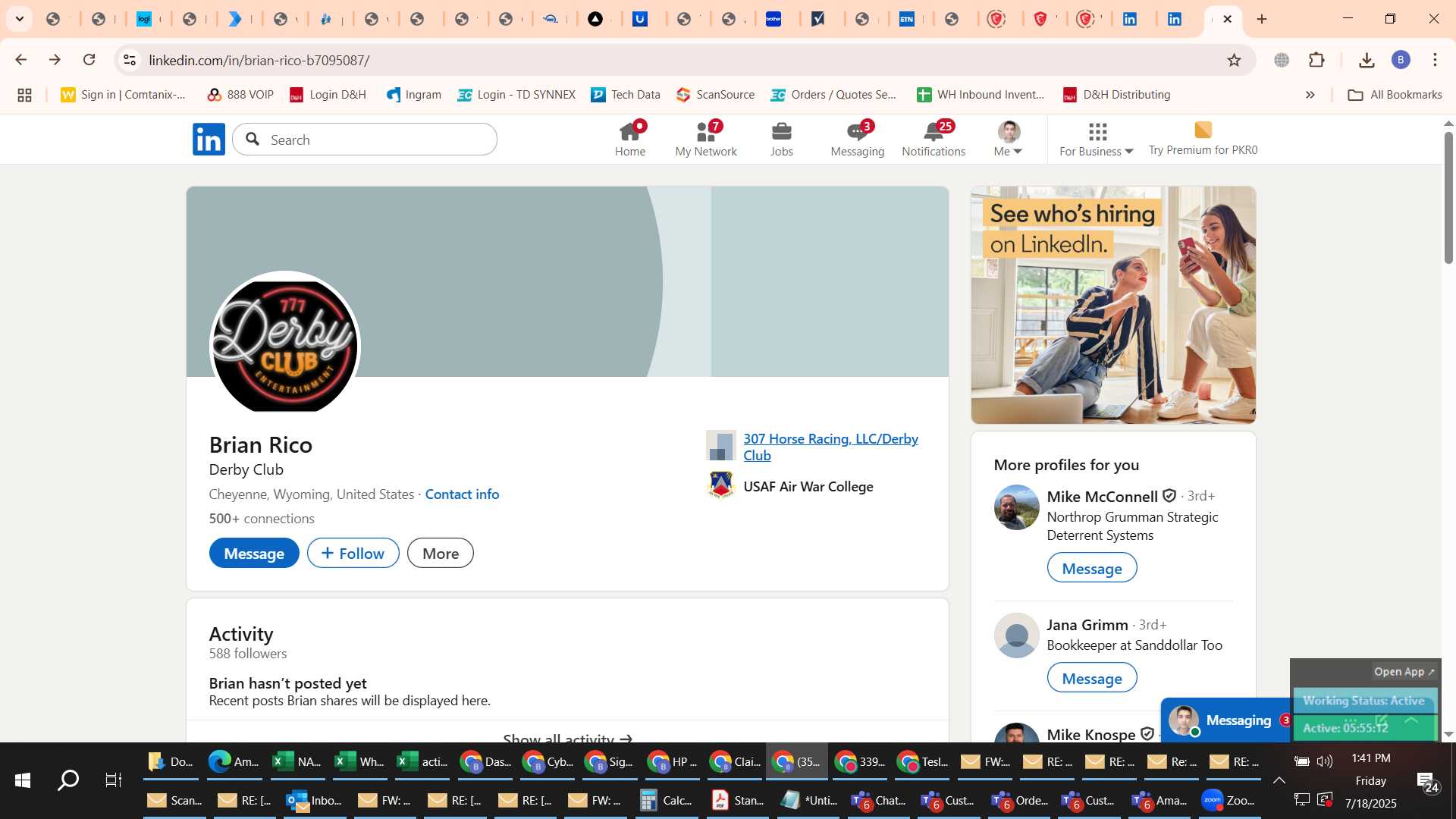The width and height of the screenshot is (1456, 819).
Task: Open All Bookmarks folder
Action: [1395, 95]
